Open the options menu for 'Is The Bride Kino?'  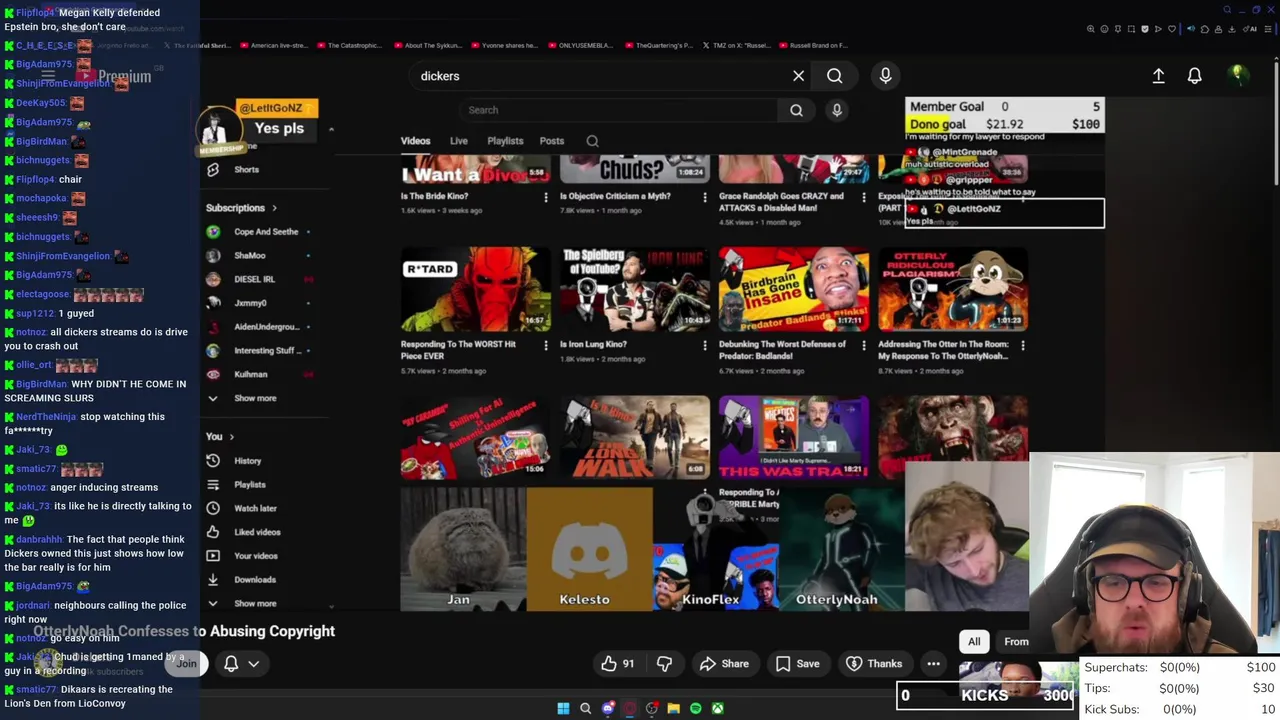(545, 197)
